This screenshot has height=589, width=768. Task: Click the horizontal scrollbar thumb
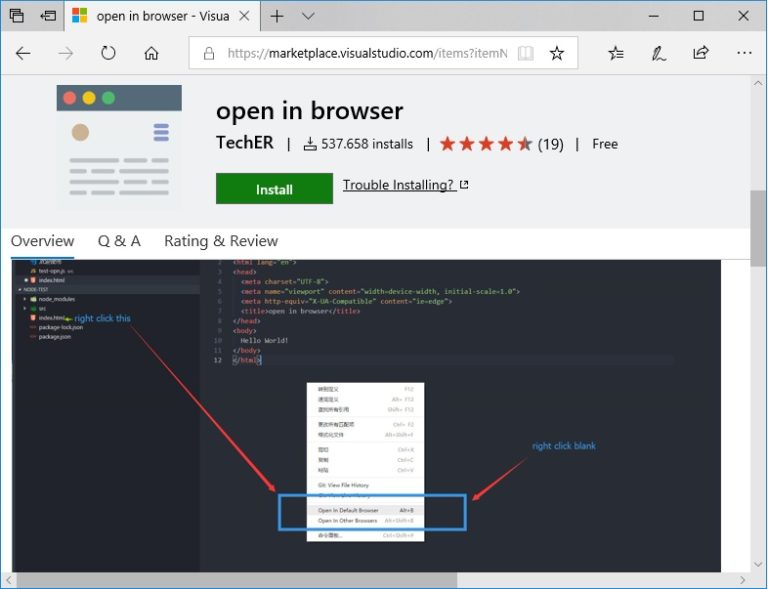237,580
